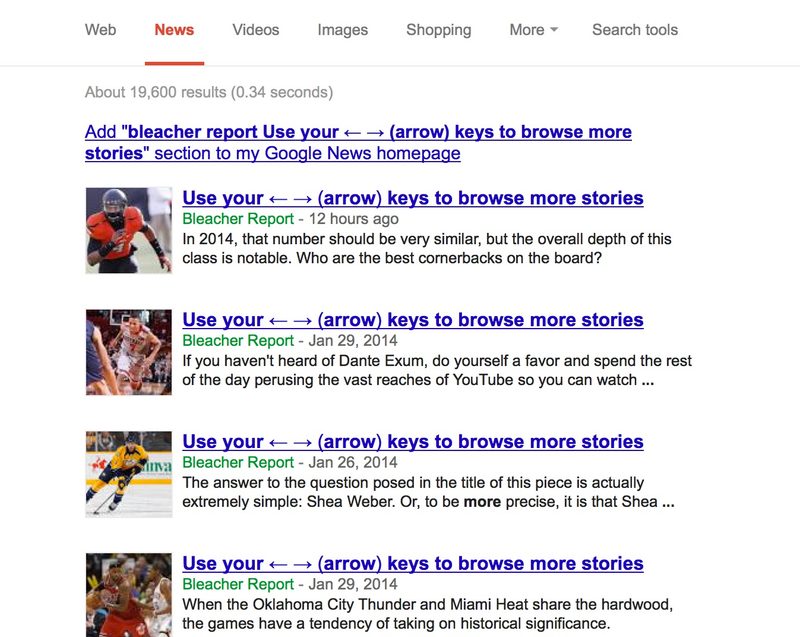Viewport: 800px width, 637px height.
Task: Click the football player thumbnail
Action: (129, 231)
